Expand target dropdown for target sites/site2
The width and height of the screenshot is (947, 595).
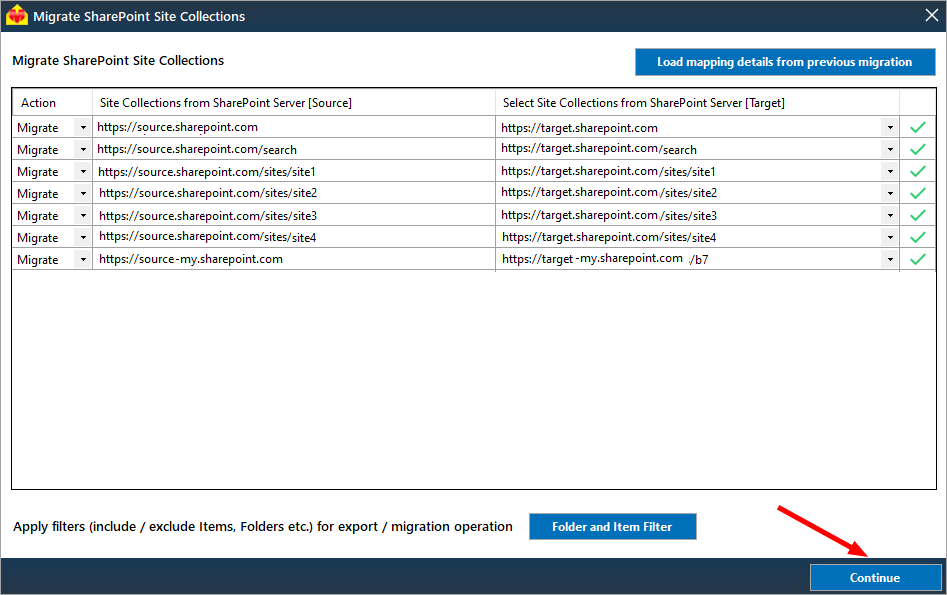(x=890, y=193)
